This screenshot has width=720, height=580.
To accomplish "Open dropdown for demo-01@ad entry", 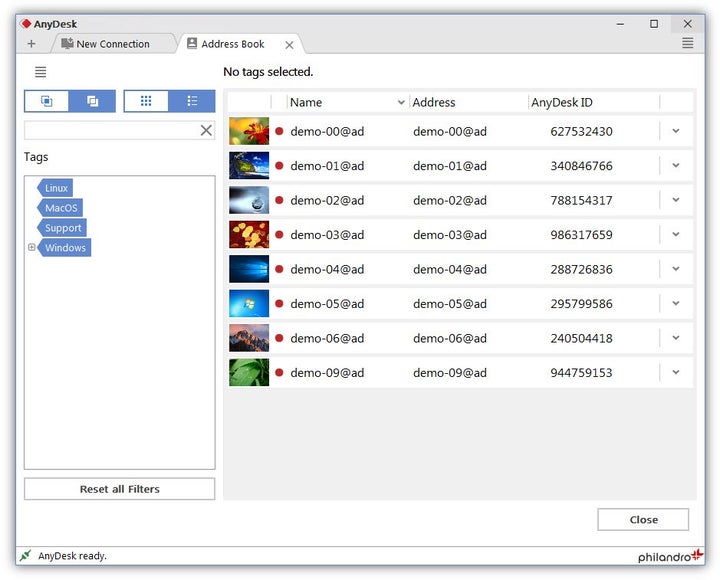I will click(x=676, y=165).
